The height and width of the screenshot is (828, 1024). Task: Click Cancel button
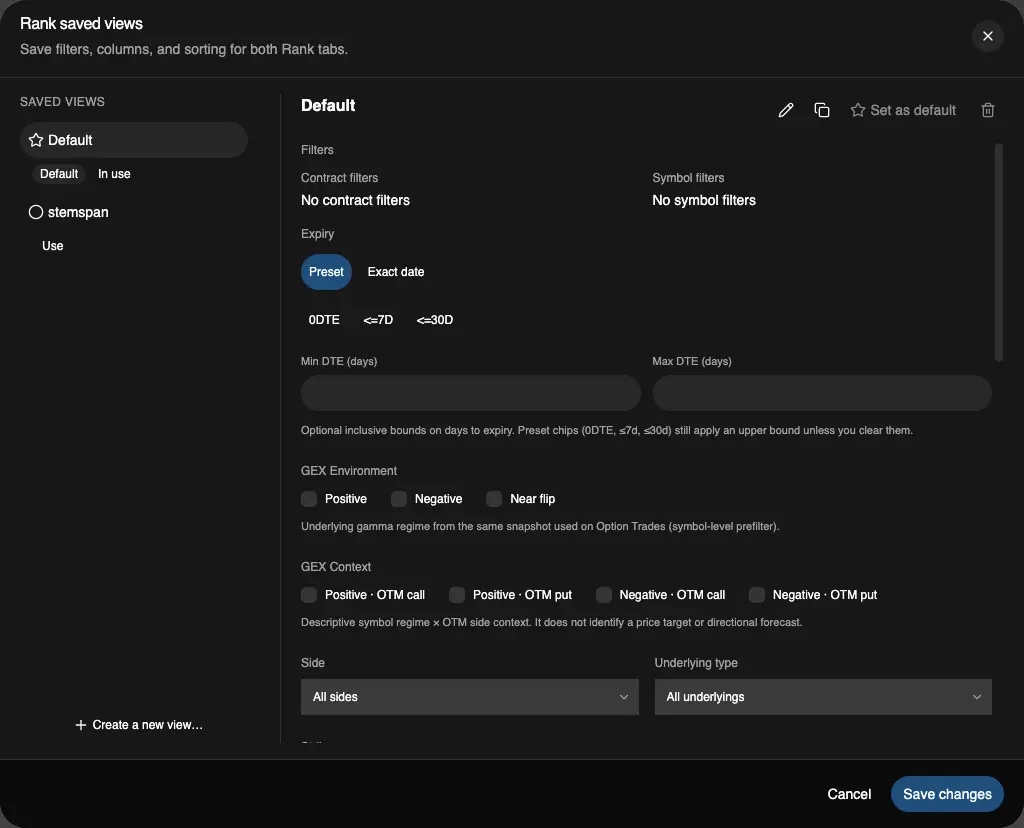[x=849, y=794]
